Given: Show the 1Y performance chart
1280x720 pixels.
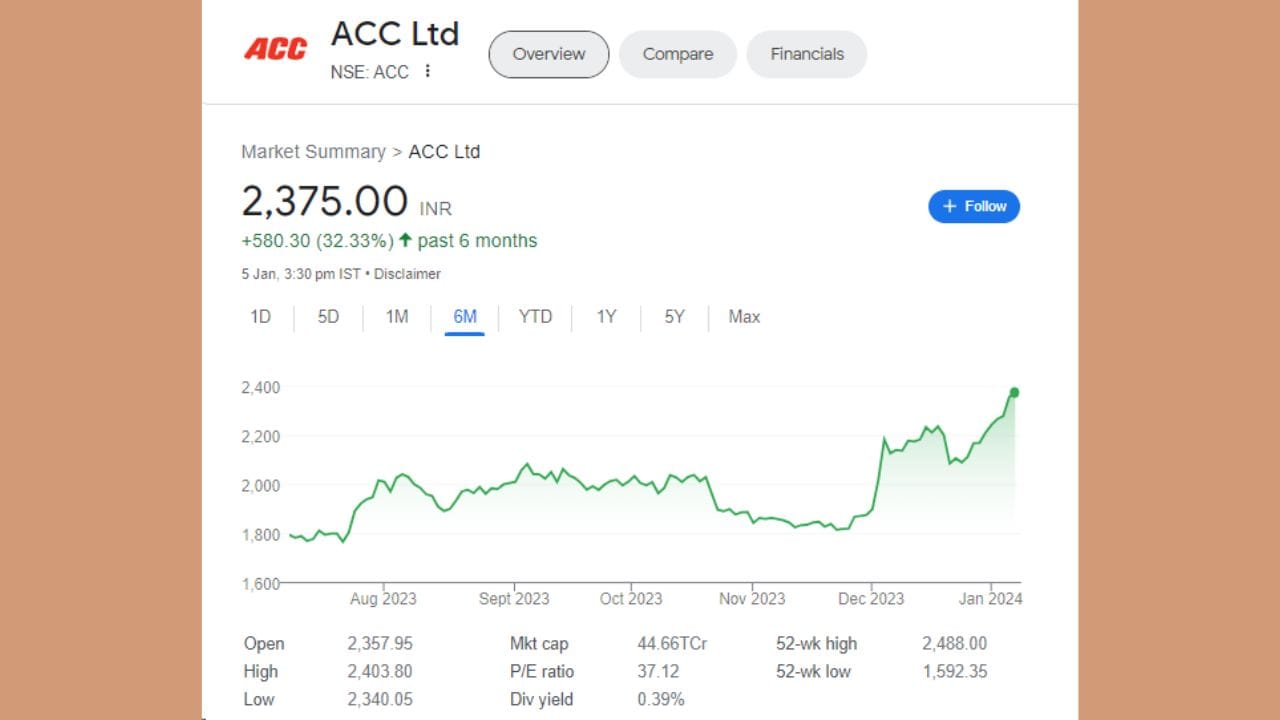Looking at the screenshot, I should coord(605,316).
